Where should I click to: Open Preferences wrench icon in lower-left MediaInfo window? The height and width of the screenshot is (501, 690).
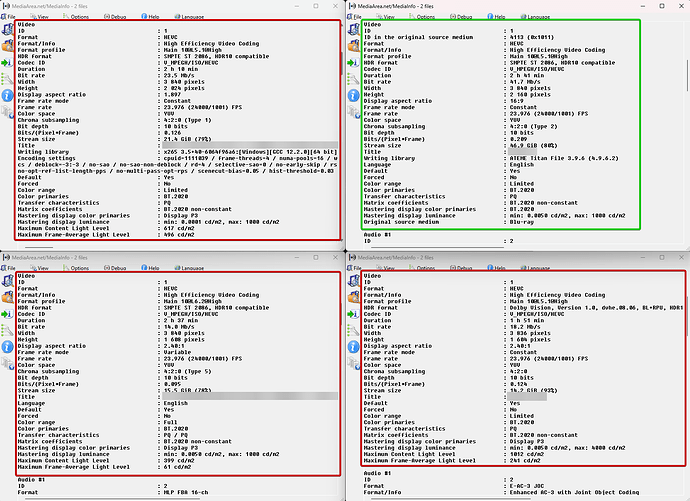tap(7, 330)
